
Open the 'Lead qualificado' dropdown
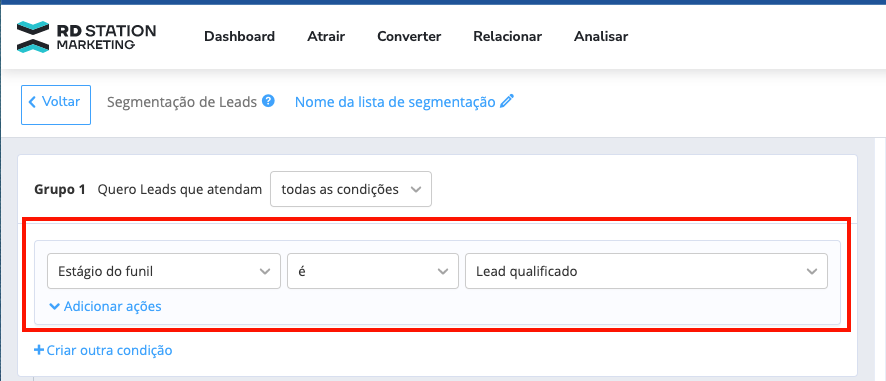coord(646,271)
